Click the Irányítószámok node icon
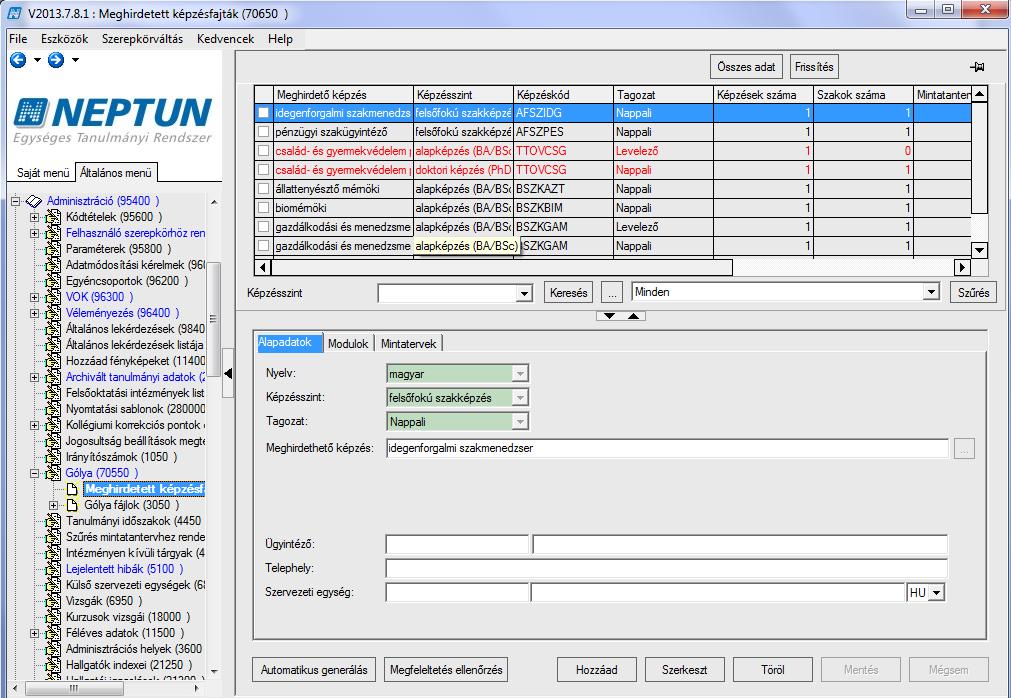 click(x=54, y=457)
